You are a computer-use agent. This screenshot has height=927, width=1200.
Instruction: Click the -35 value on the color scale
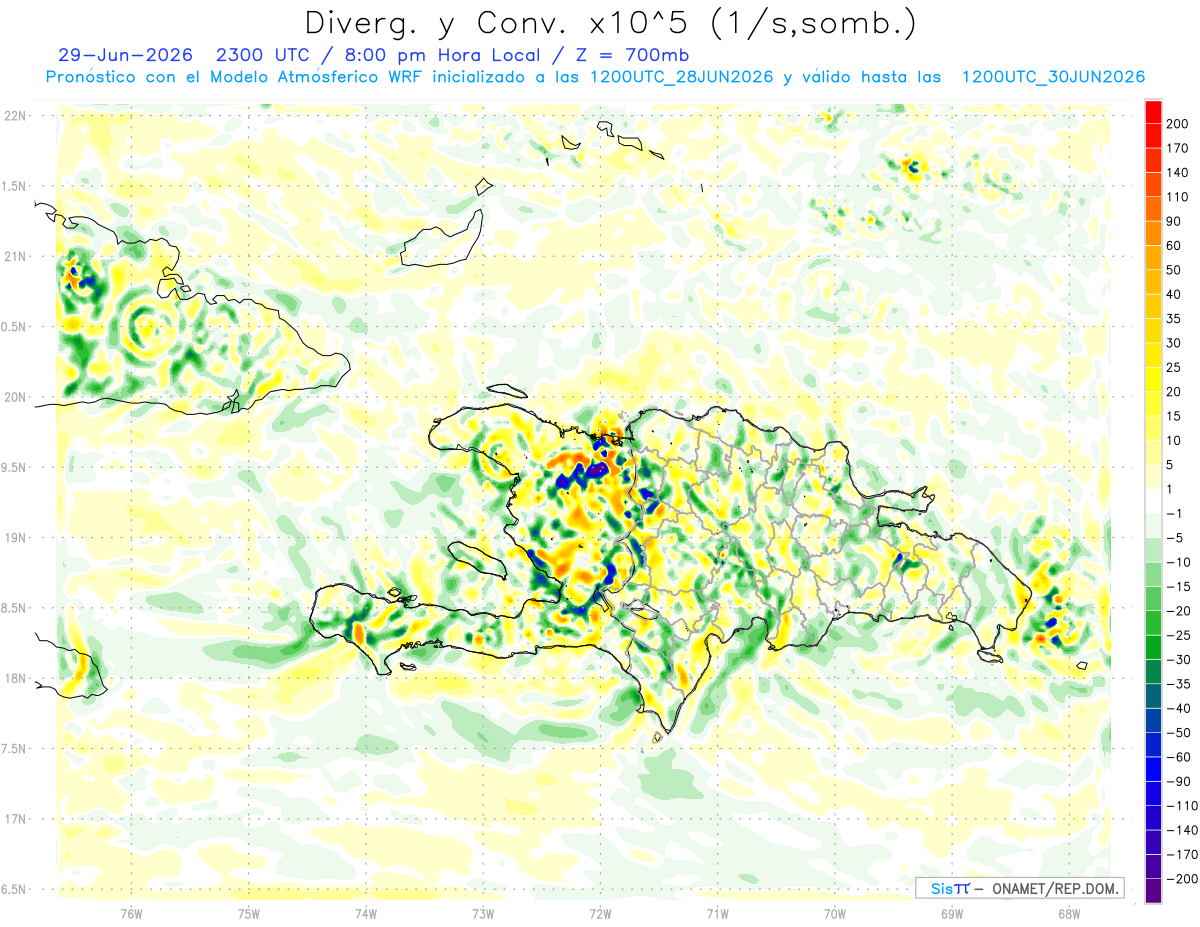[x=1179, y=683]
